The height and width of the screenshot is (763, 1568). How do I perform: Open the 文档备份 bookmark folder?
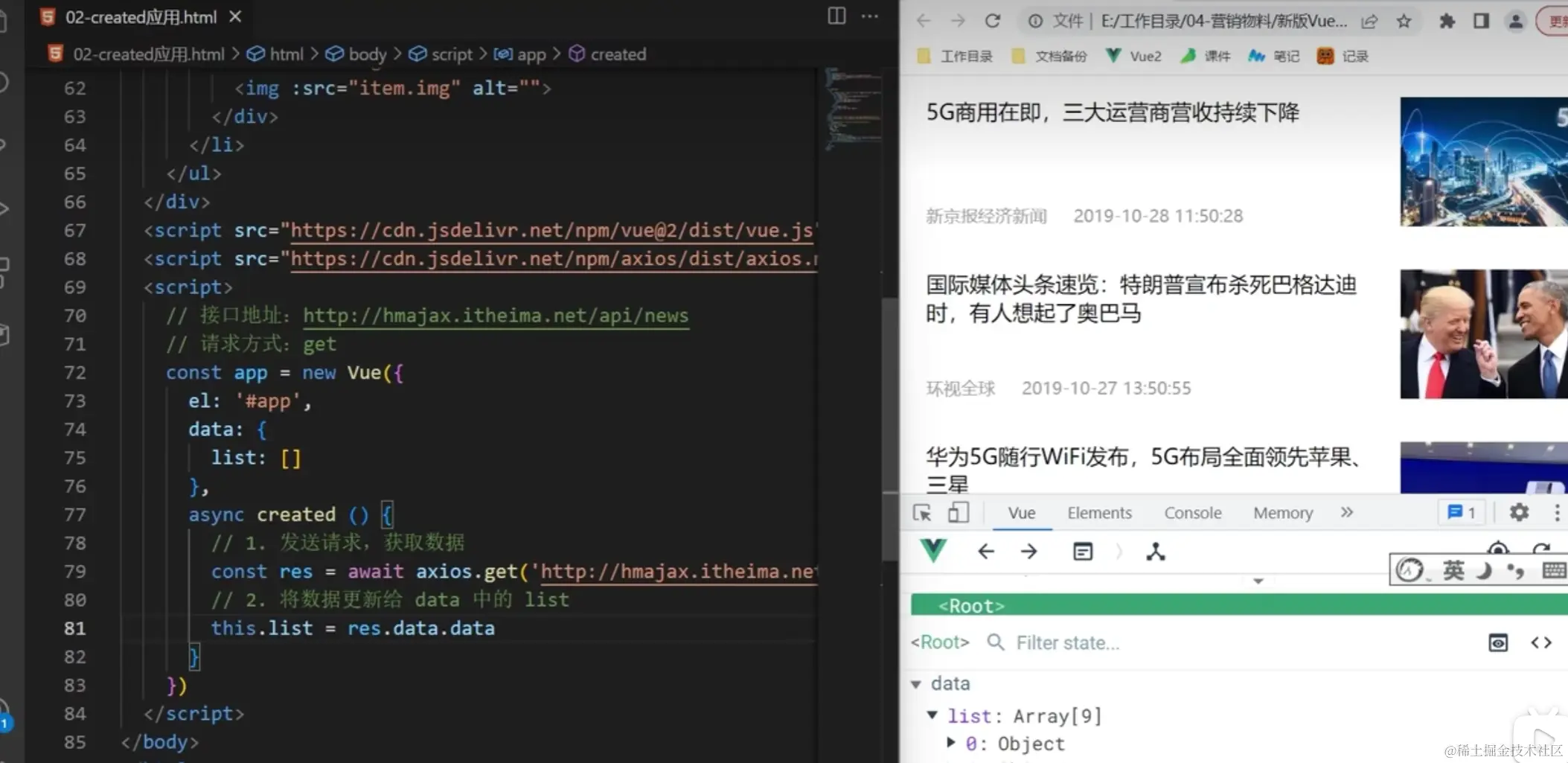coord(1049,56)
